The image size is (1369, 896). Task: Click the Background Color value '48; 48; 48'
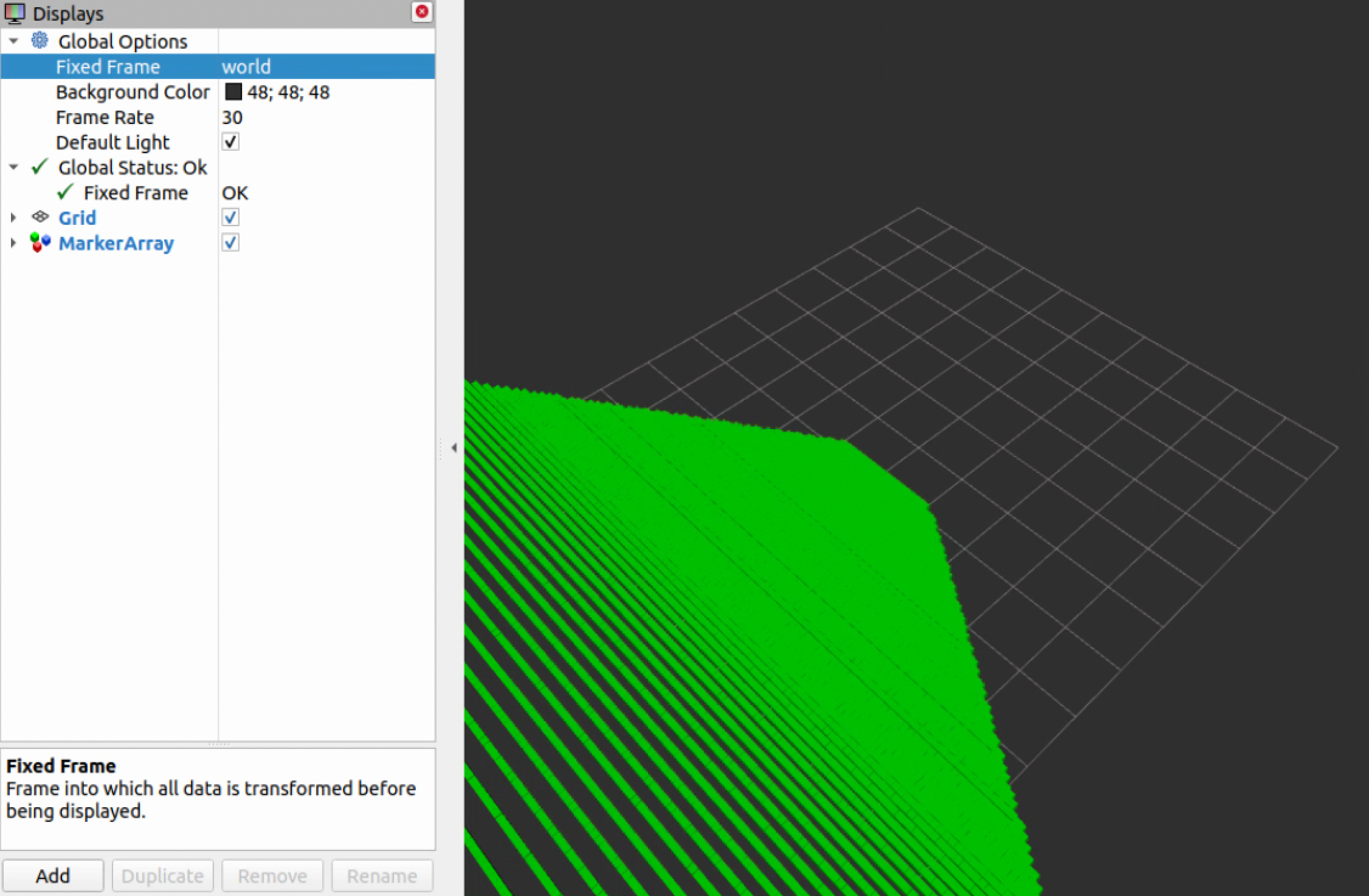click(288, 92)
